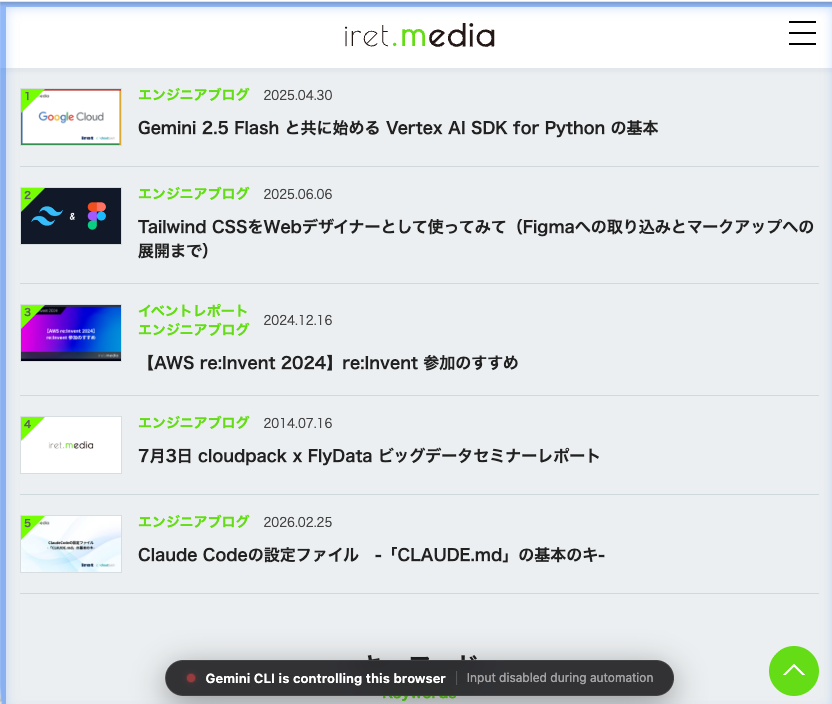Click the 2025.04.30 date on first article
Image resolution: width=832 pixels, height=704 pixels.
(297, 96)
